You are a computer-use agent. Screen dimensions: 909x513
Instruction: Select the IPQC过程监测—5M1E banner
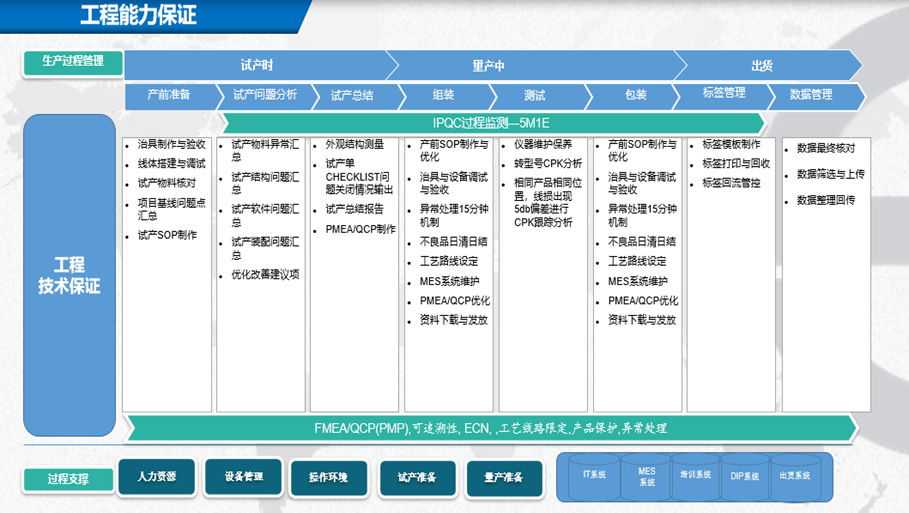coord(490,123)
